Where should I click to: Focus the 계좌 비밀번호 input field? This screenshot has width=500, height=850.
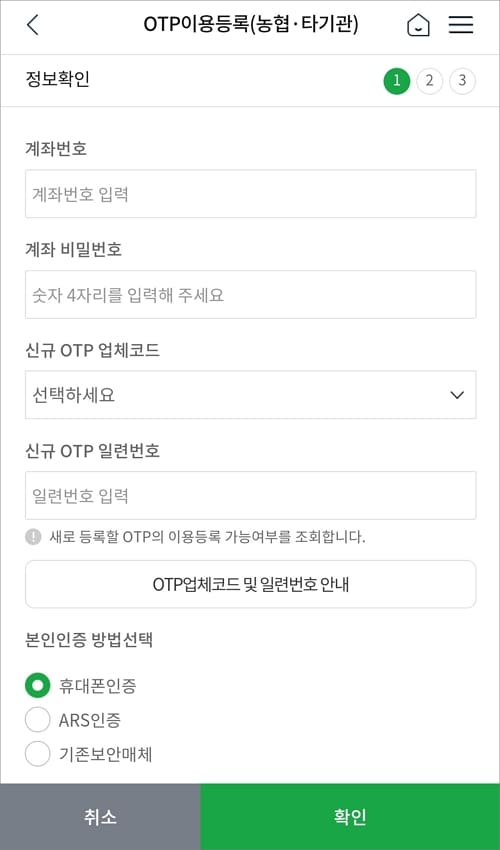251,294
